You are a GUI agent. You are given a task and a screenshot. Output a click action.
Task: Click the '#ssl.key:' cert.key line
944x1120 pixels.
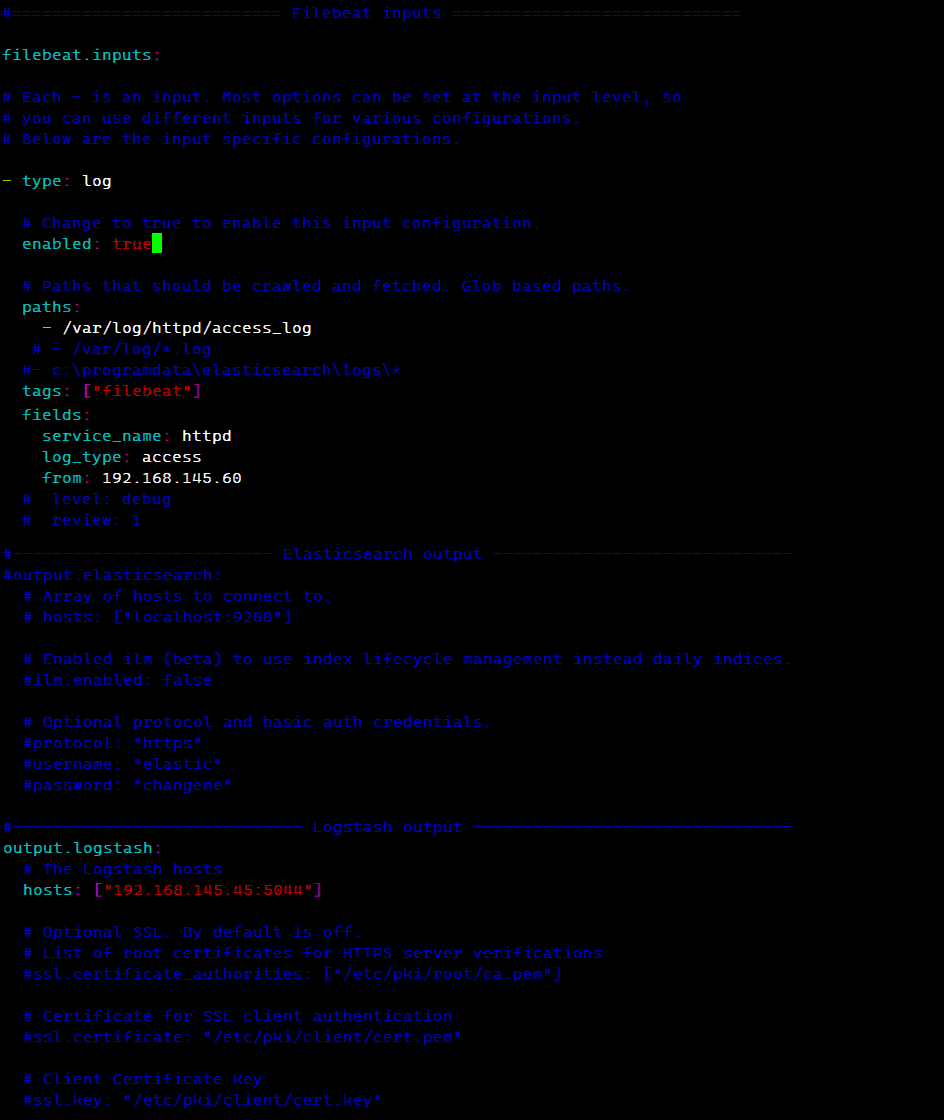click(x=202, y=1100)
